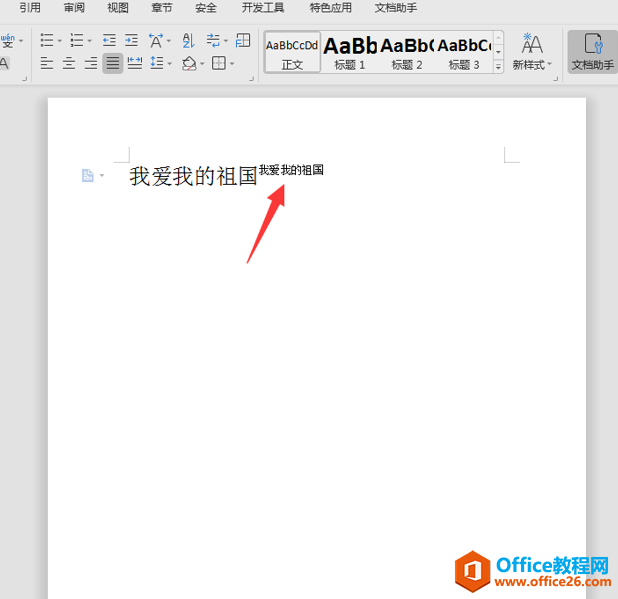Image resolution: width=618 pixels, height=599 pixels.
Task: Click the line spacing icon
Action: click(x=157, y=63)
